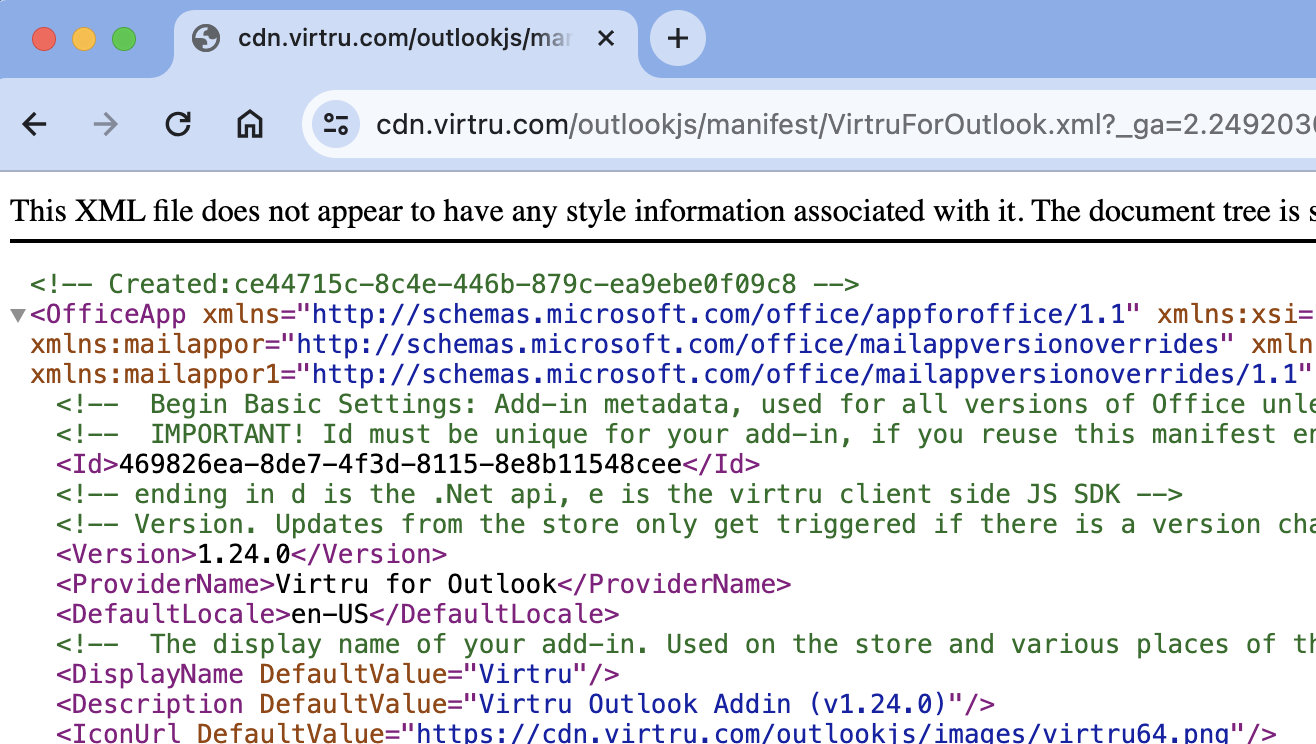1316x744 pixels.
Task: Click the back navigation arrow
Action: pos(34,124)
